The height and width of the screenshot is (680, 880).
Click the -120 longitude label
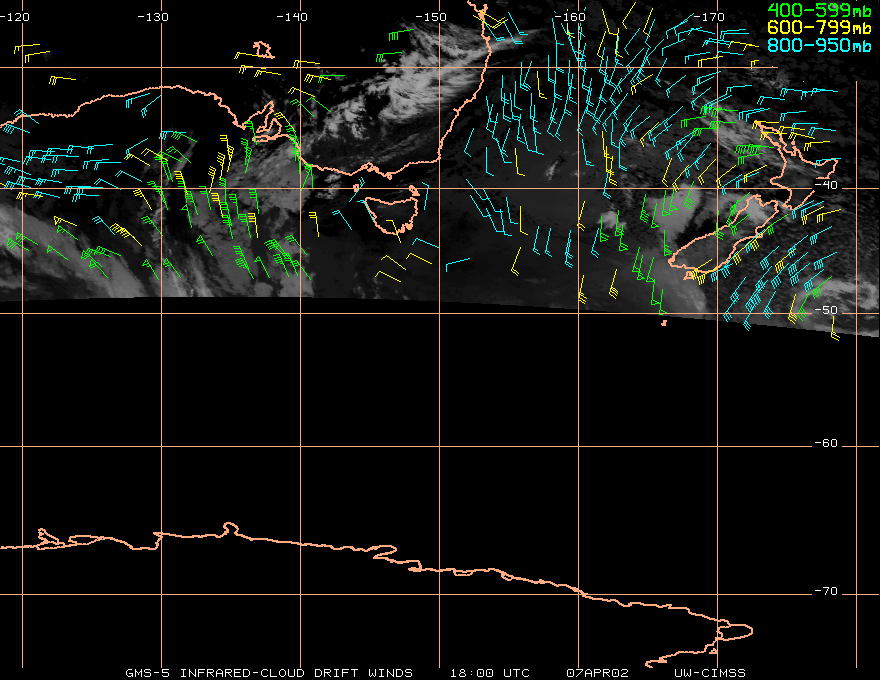click(15, 17)
